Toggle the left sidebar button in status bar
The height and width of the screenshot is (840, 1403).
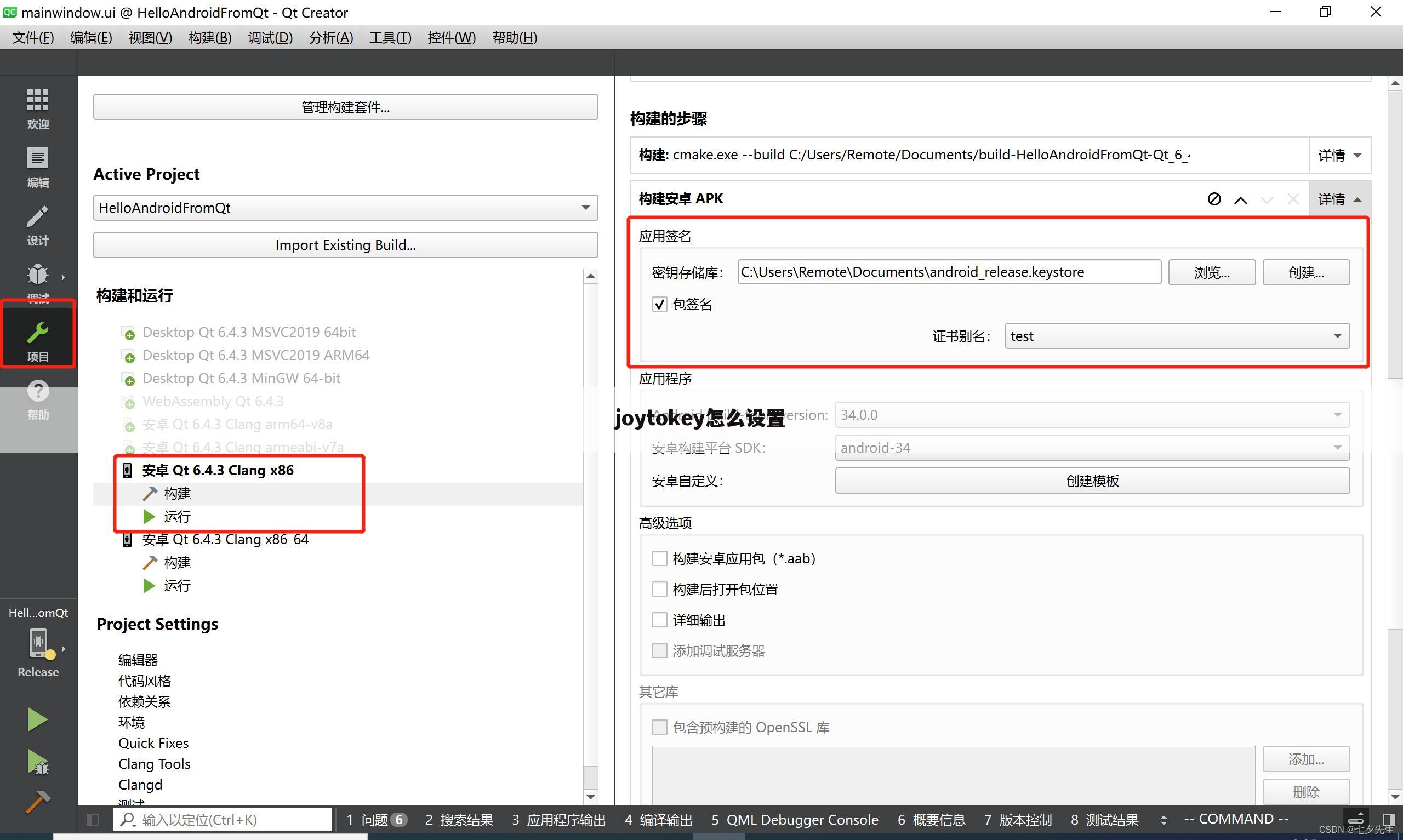[x=93, y=820]
